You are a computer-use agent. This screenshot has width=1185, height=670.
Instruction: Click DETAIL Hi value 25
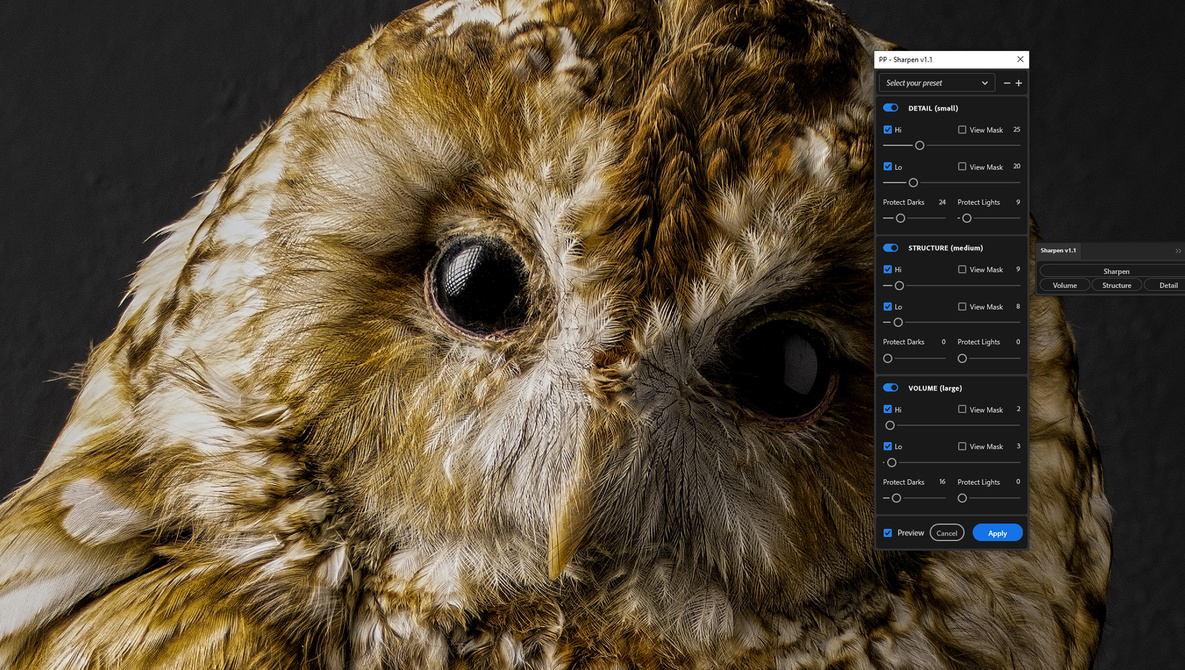tap(1016, 130)
